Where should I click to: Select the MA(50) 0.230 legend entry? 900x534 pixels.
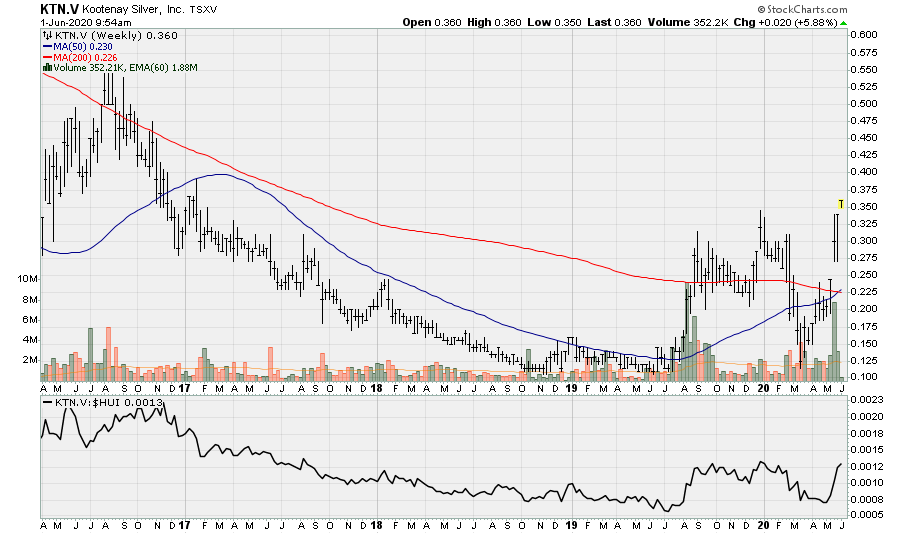coord(83,47)
